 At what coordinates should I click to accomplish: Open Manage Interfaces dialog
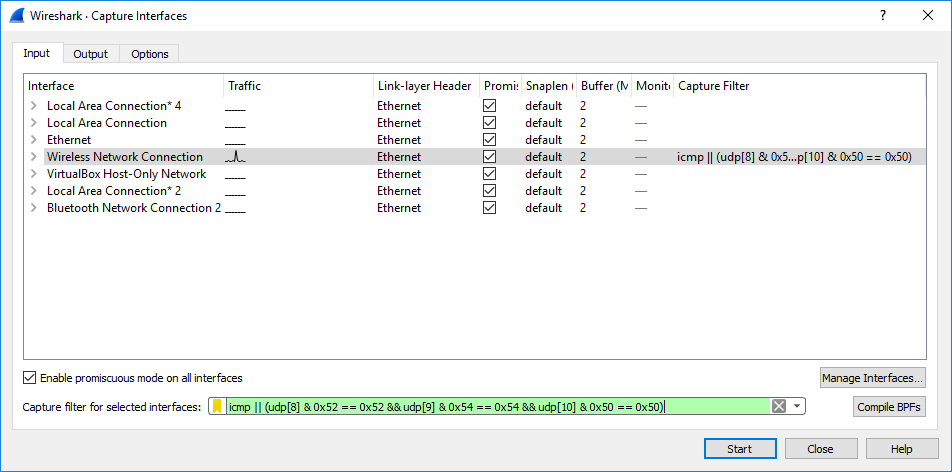coord(872,378)
